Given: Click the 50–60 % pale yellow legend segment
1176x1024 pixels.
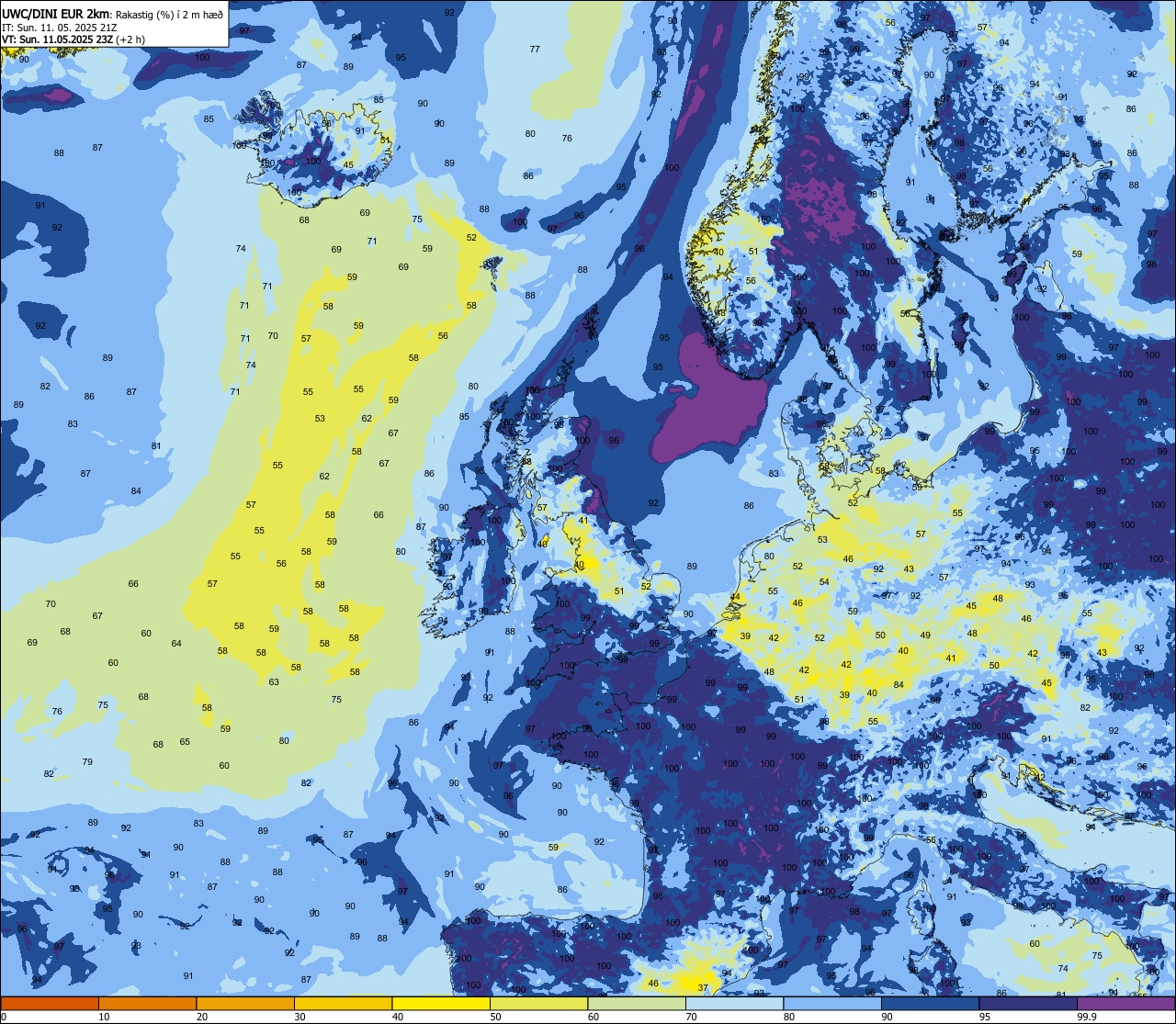Looking at the screenshot, I should (538, 1003).
